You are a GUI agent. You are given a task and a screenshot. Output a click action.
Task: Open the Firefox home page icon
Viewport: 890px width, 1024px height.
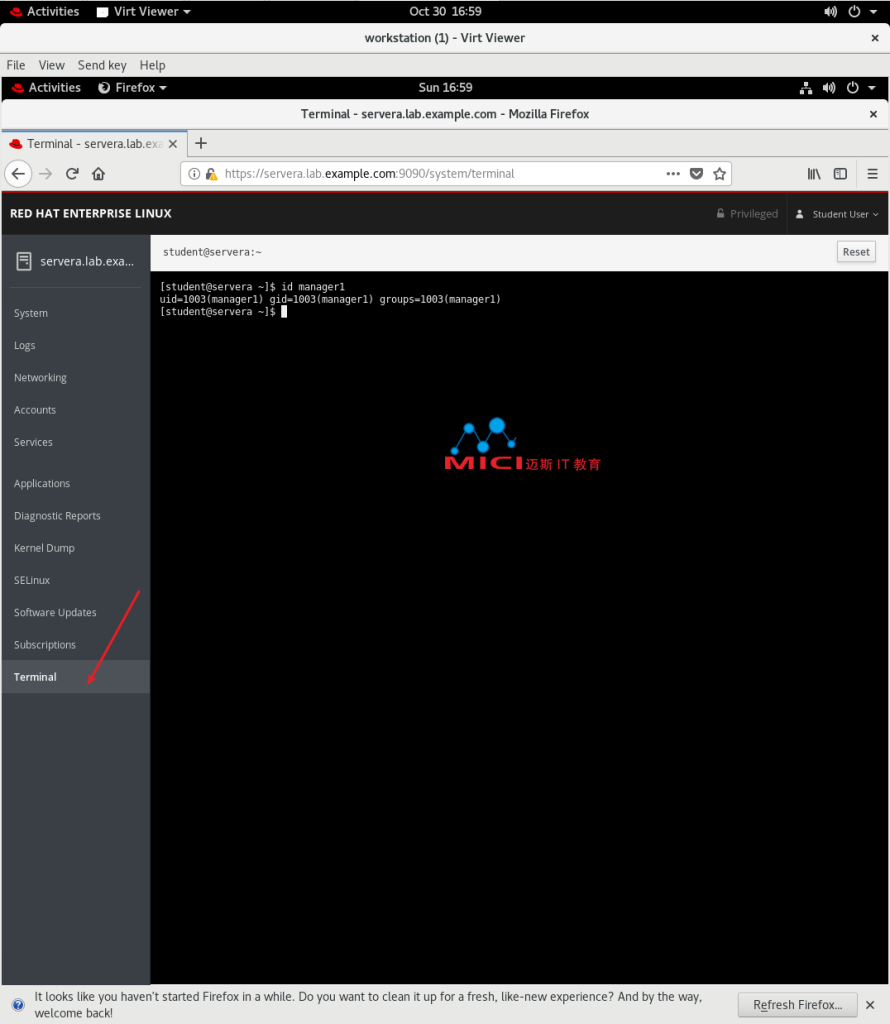click(99, 174)
